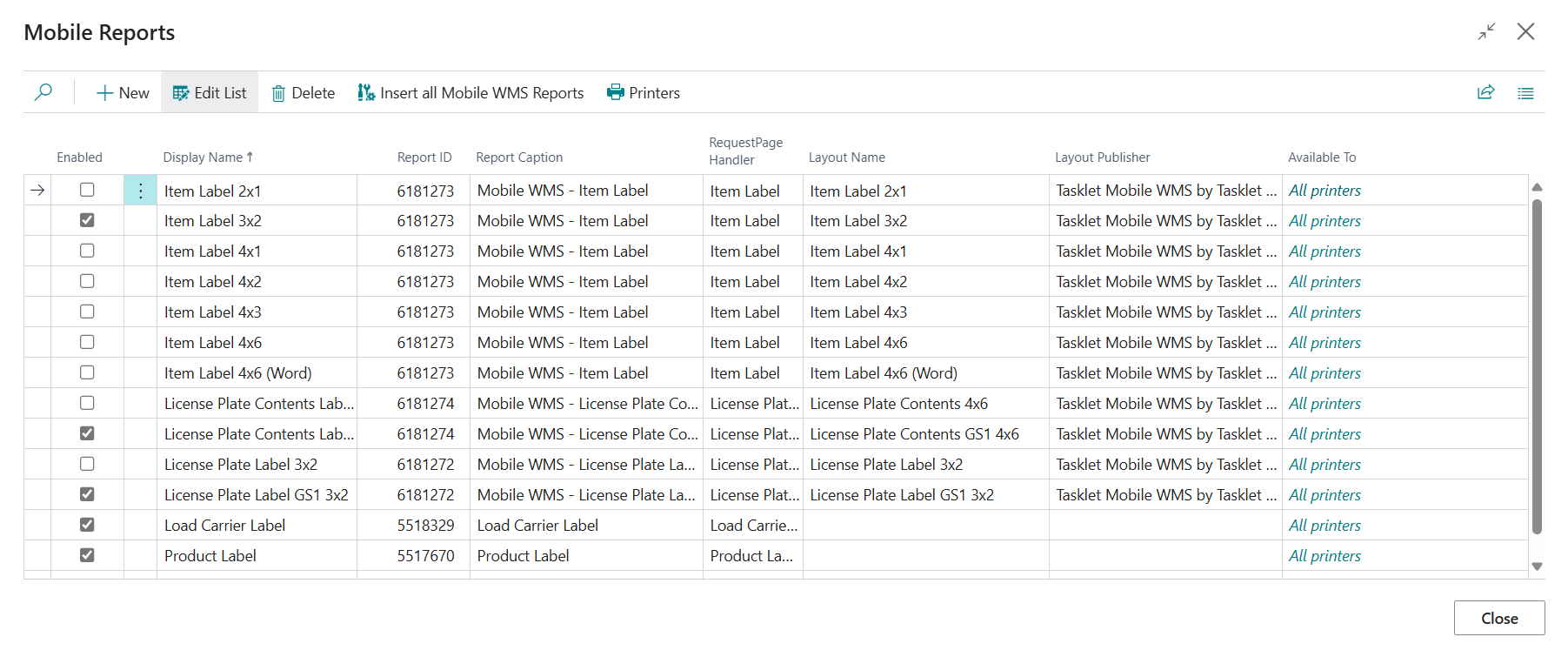Click the Delete trash can action

pos(303,93)
